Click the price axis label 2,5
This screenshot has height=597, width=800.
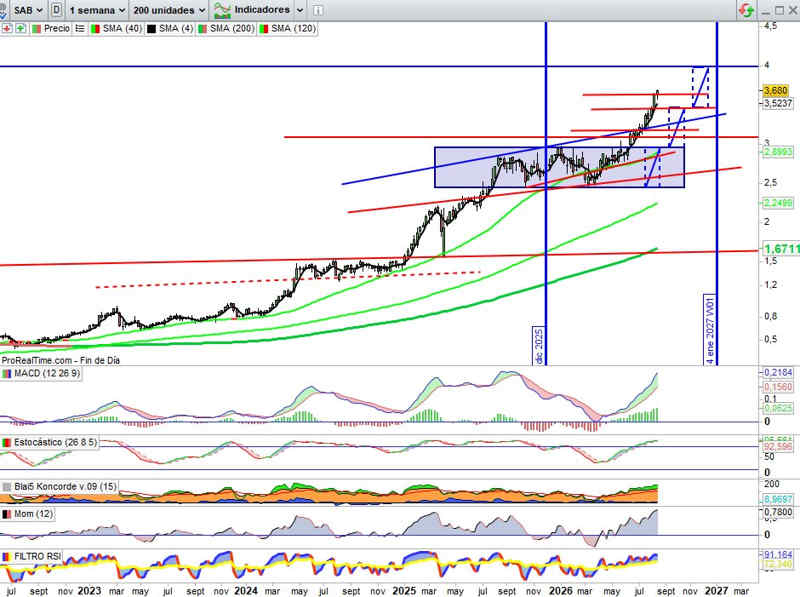[x=770, y=183]
